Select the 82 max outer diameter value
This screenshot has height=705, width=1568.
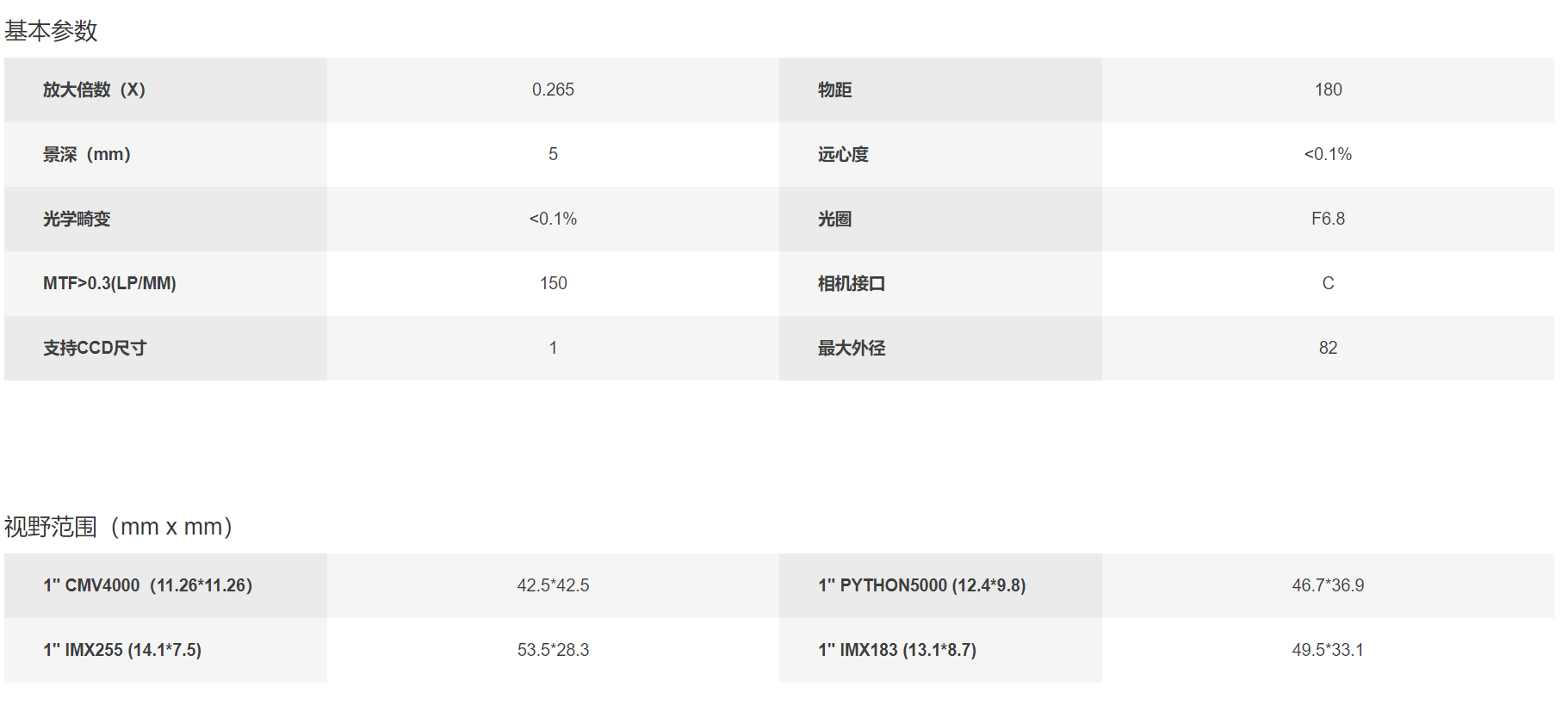point(1328,348)
